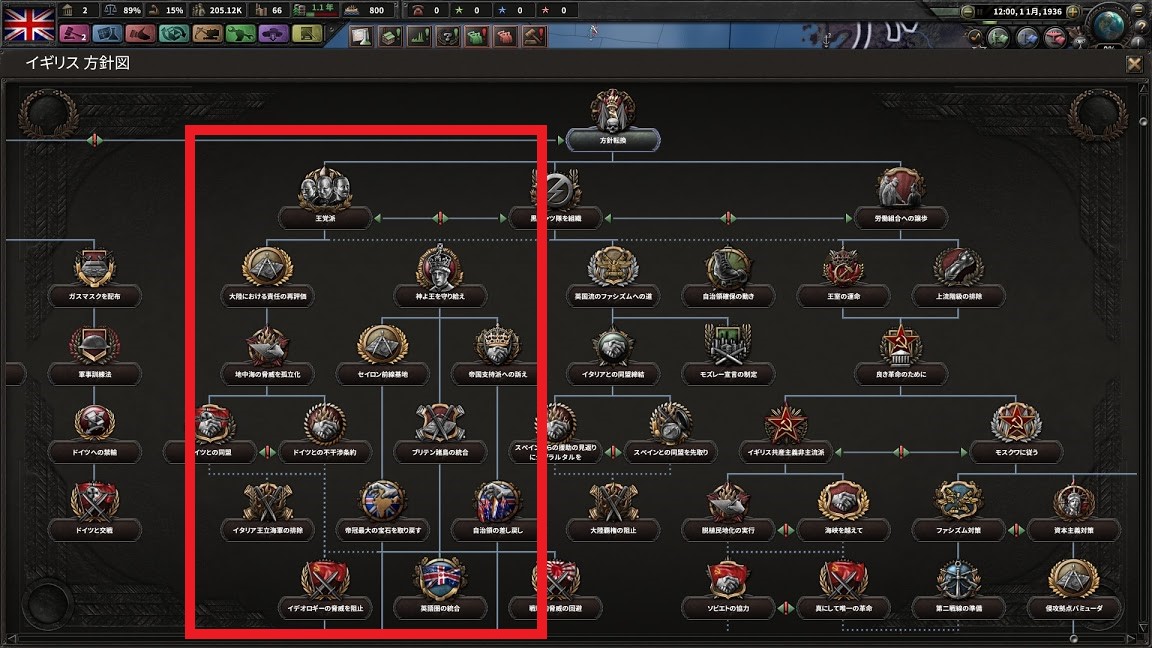Open the trade button with green arrows
Screen dimensions: 1152x648
174,34
